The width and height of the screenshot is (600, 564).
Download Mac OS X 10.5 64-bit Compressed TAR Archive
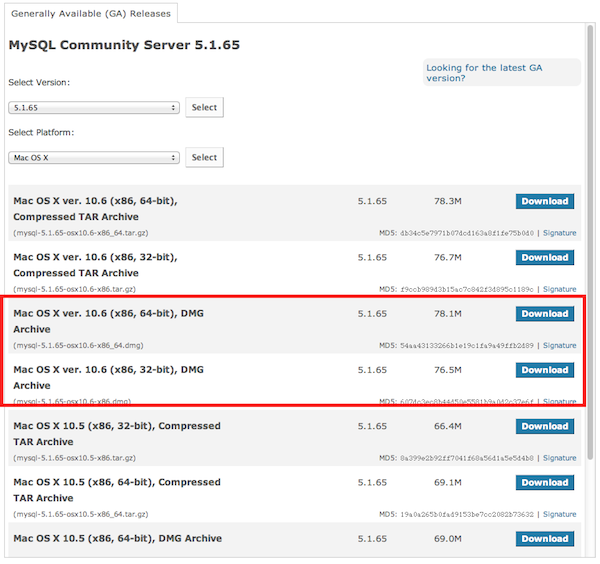[545, 482]
